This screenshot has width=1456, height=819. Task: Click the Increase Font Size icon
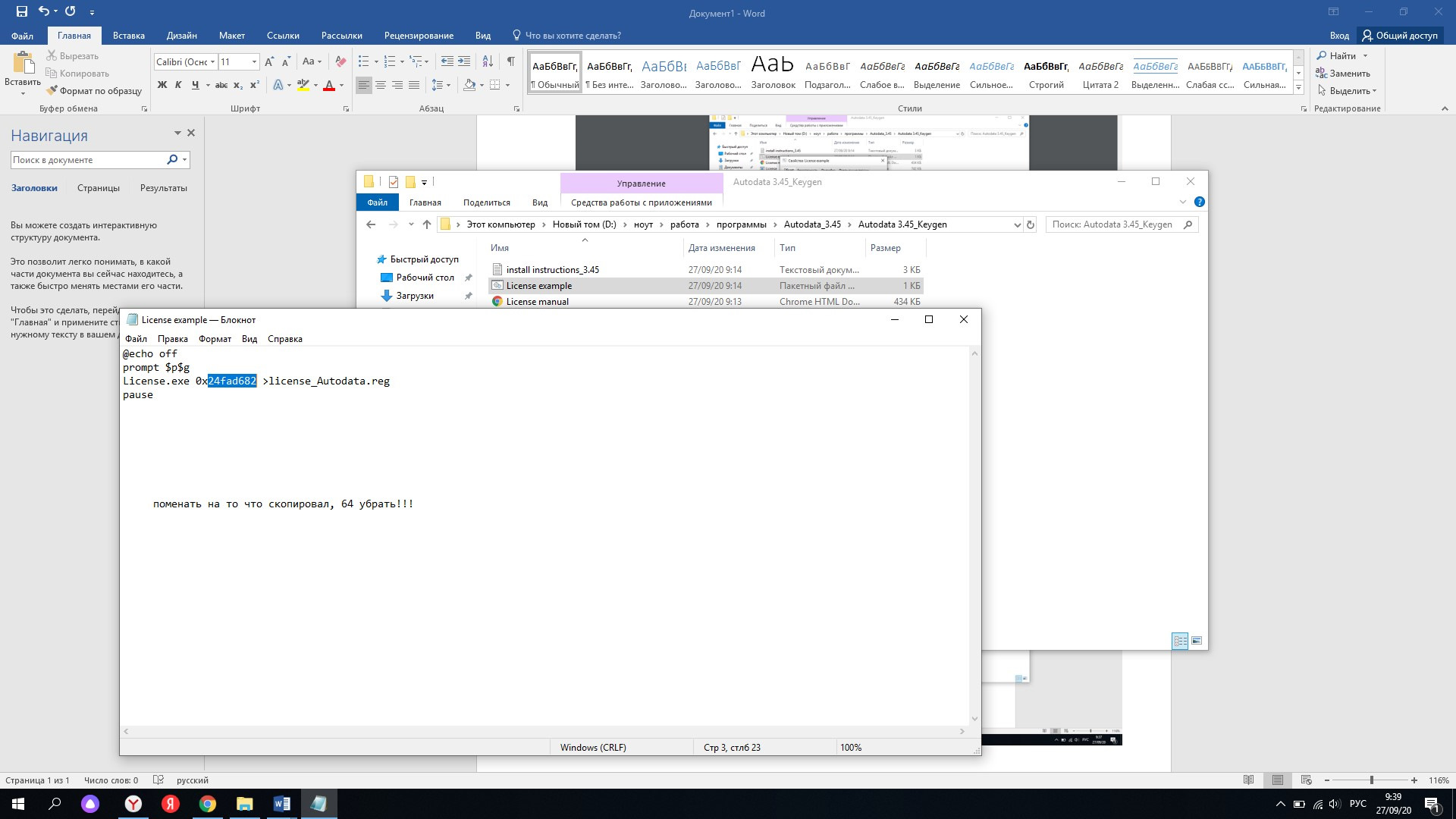[x=269, y=61]
